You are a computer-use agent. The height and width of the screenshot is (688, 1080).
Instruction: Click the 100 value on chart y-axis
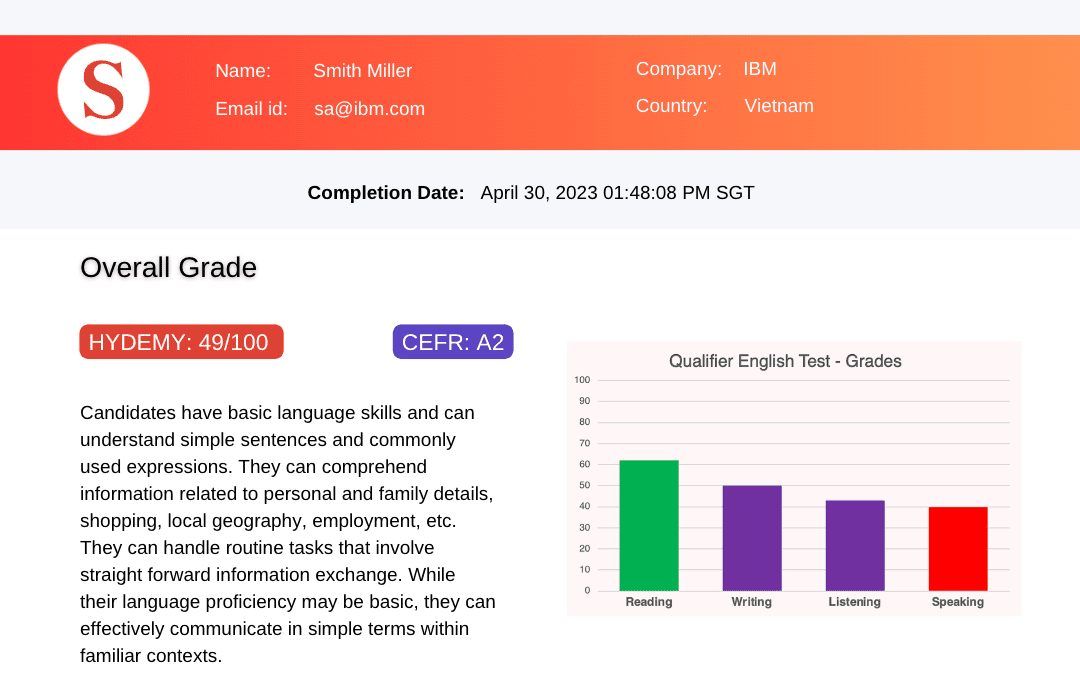[582, 380]
